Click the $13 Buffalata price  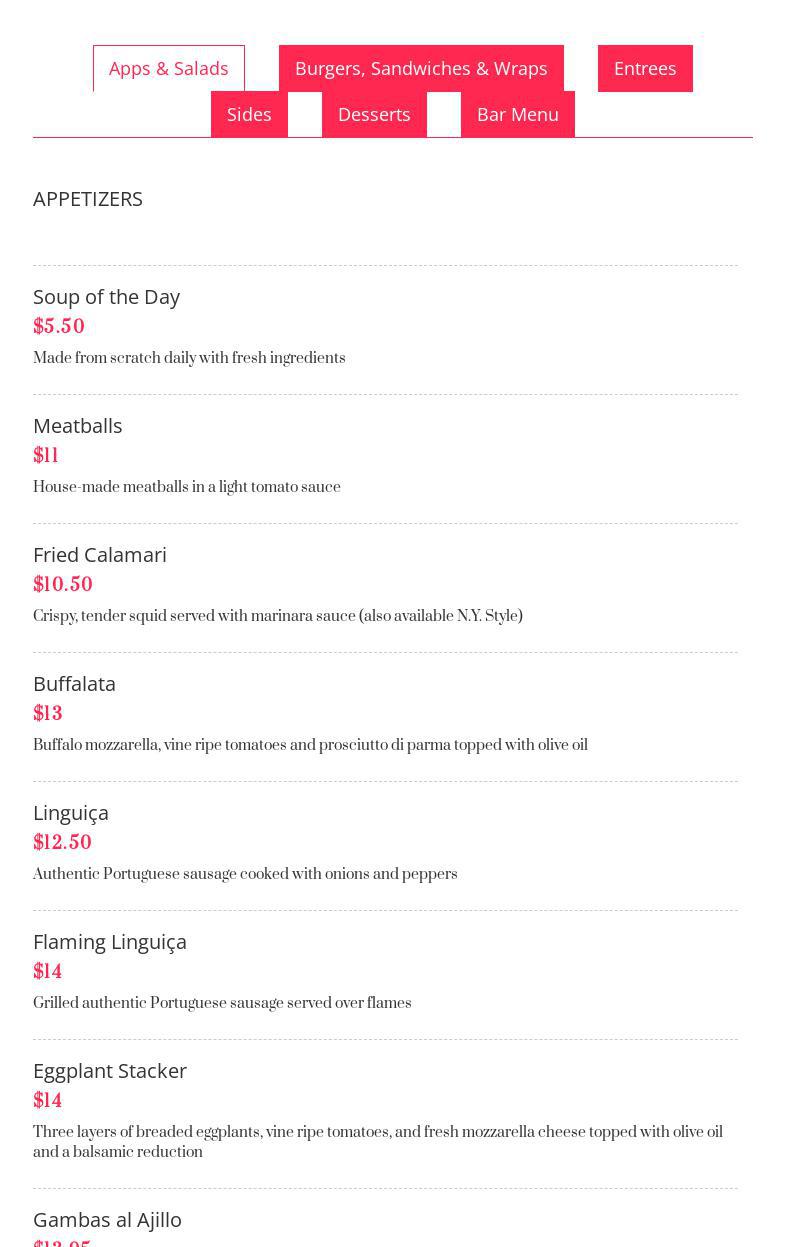pyautogui.click(x=48, y=714)
